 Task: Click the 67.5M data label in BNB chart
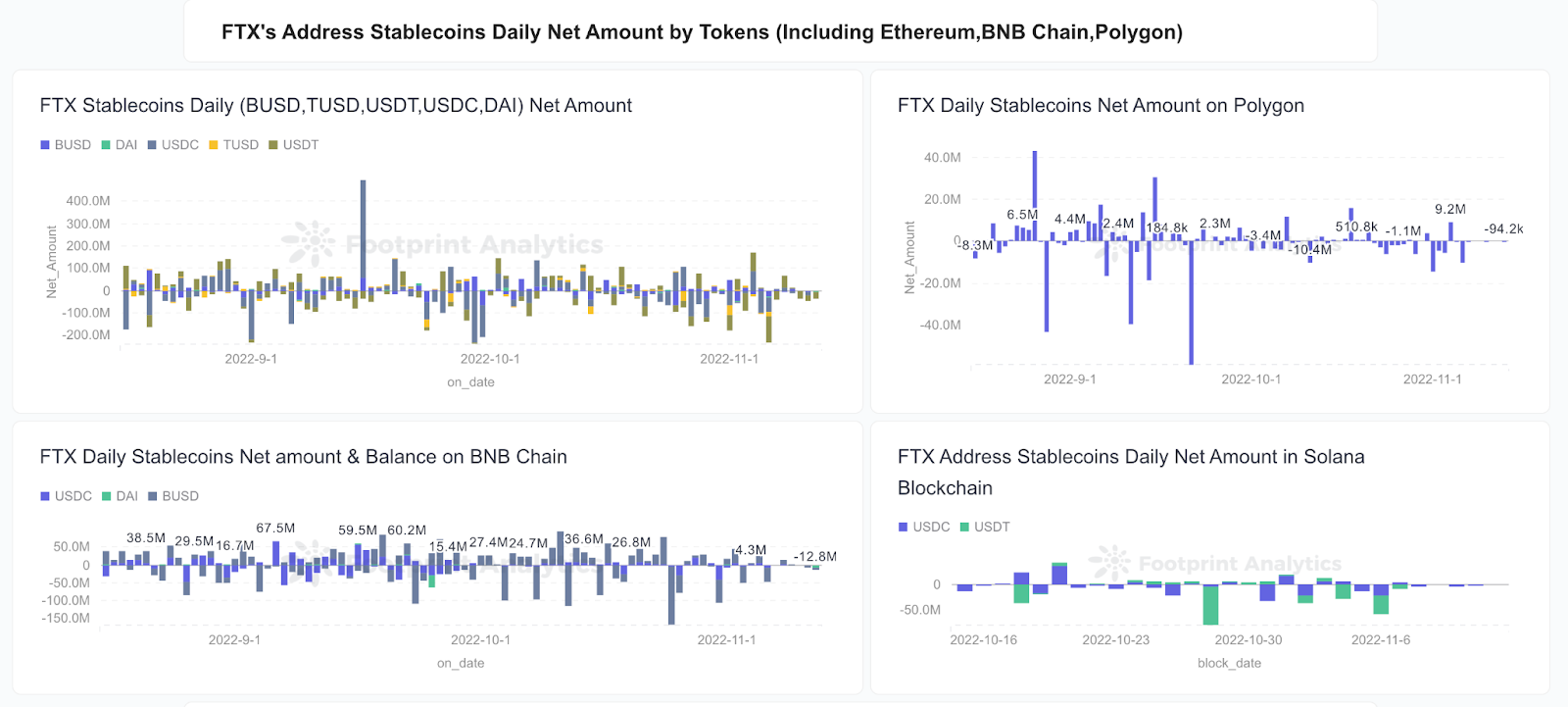(275, 529)
